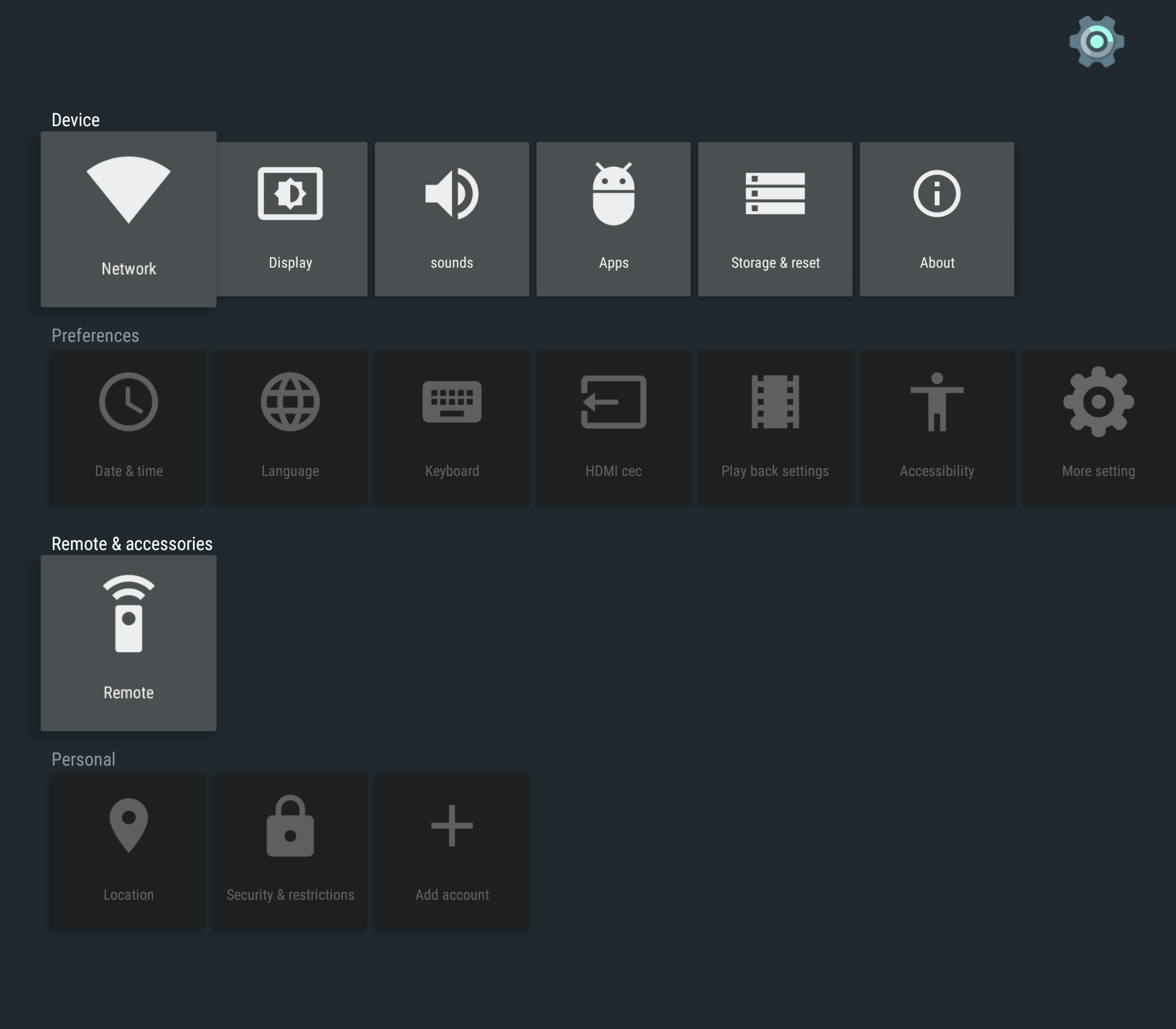The width and height of the screenshot is (1176, 1029).
Task: Open Security & restrictions lock icon
Action: (x=290, y=826)
